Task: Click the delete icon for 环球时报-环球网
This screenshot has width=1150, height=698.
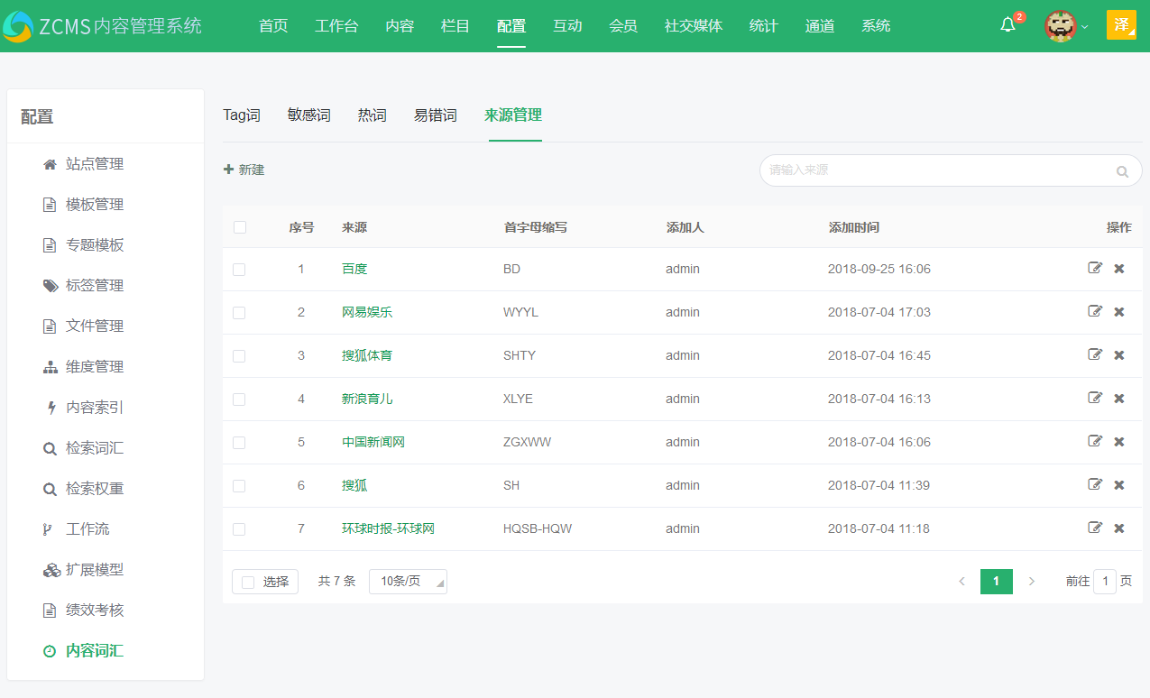Action: pos(1118,527)
